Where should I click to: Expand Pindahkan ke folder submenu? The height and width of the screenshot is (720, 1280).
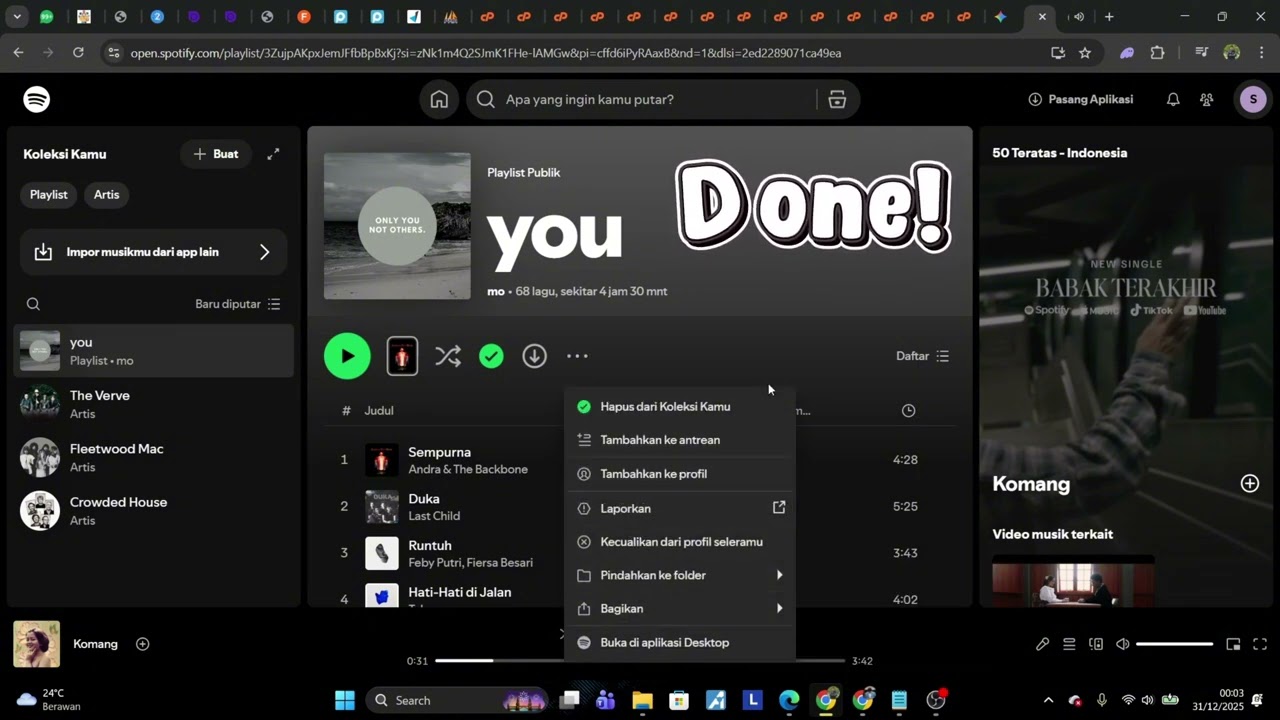[680, 576]
